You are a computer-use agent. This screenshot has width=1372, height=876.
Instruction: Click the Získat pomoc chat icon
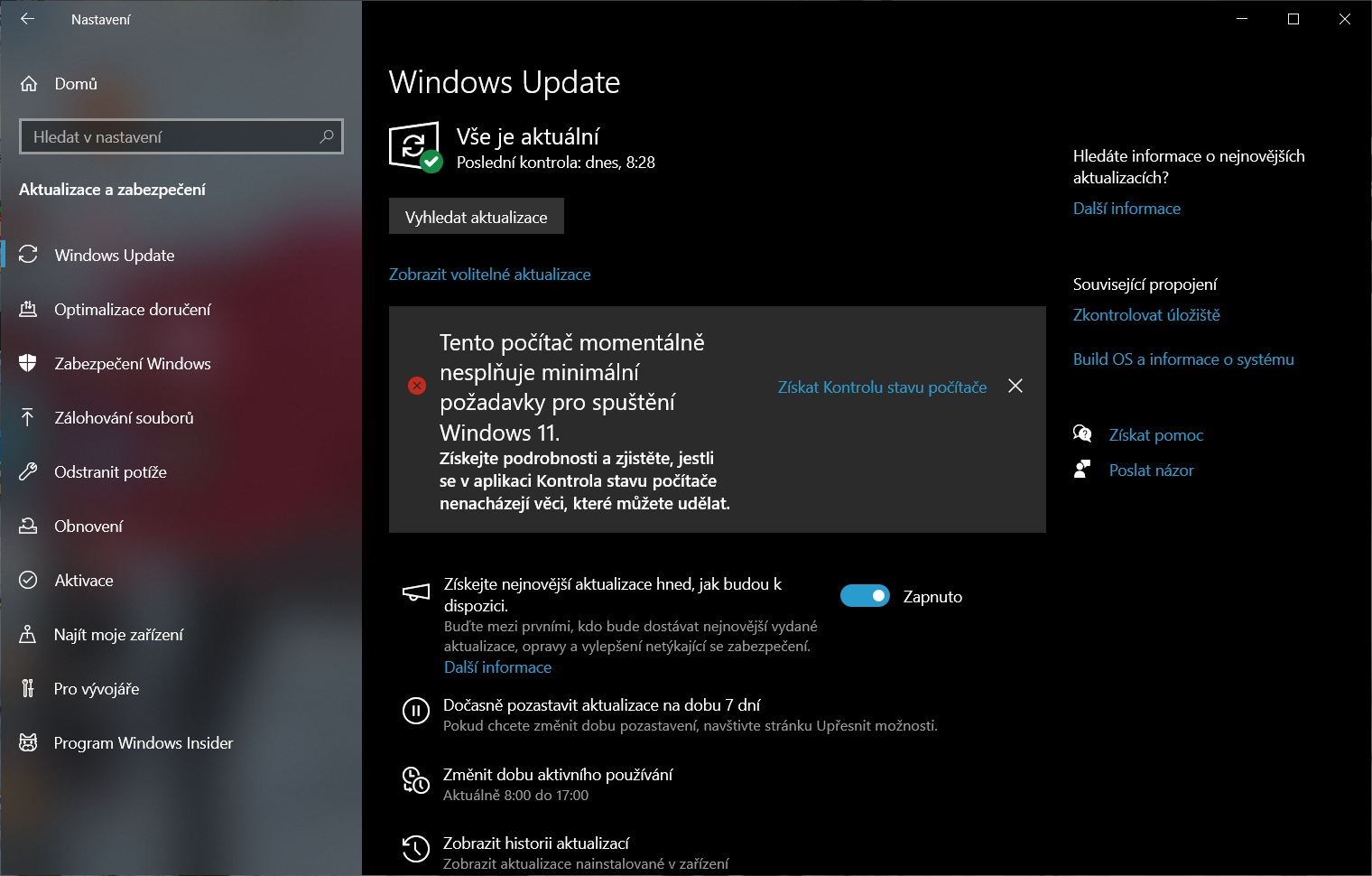coord(1082,433)
